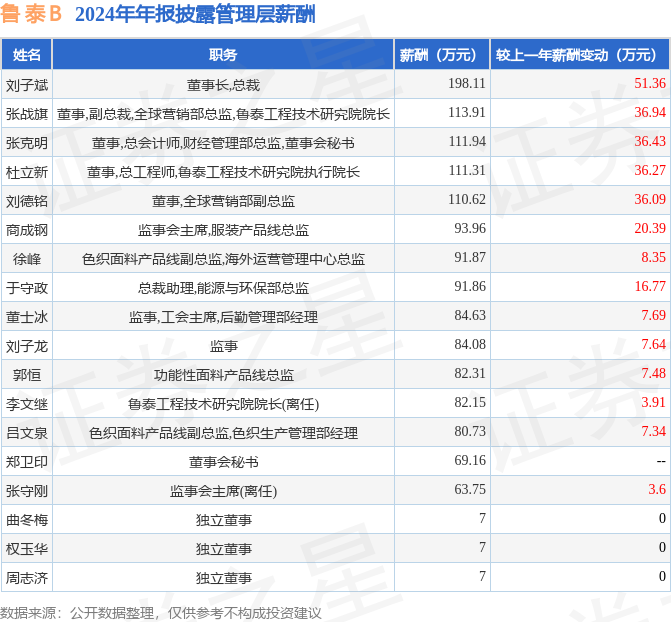Click the 数据来源 footer note
Image resolution: width=671 pixels, height=622 pixels.
pos(160,613)
